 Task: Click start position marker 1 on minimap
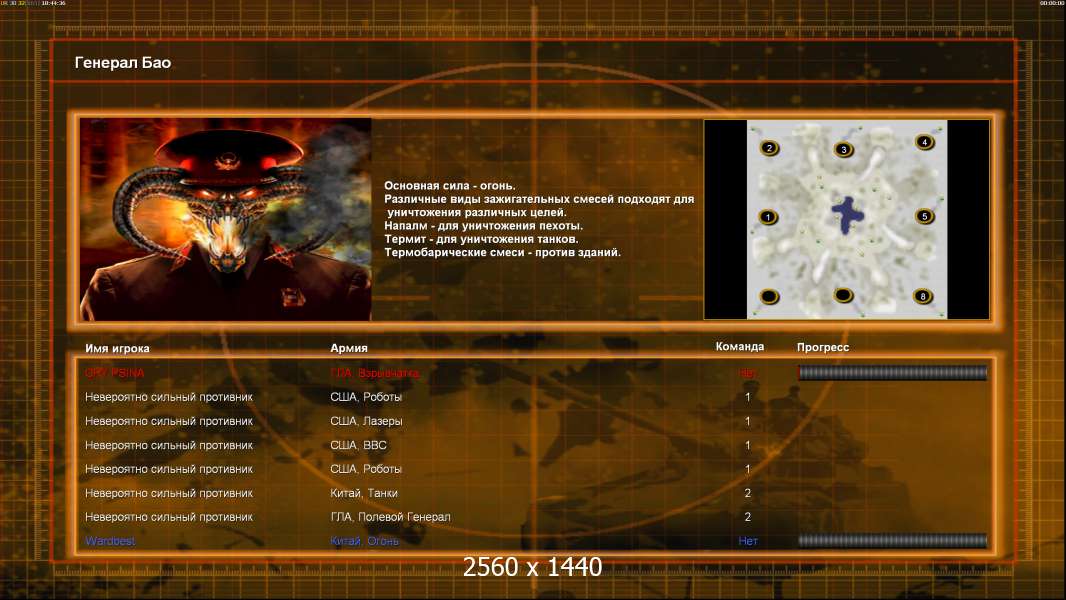click(768, 217)
